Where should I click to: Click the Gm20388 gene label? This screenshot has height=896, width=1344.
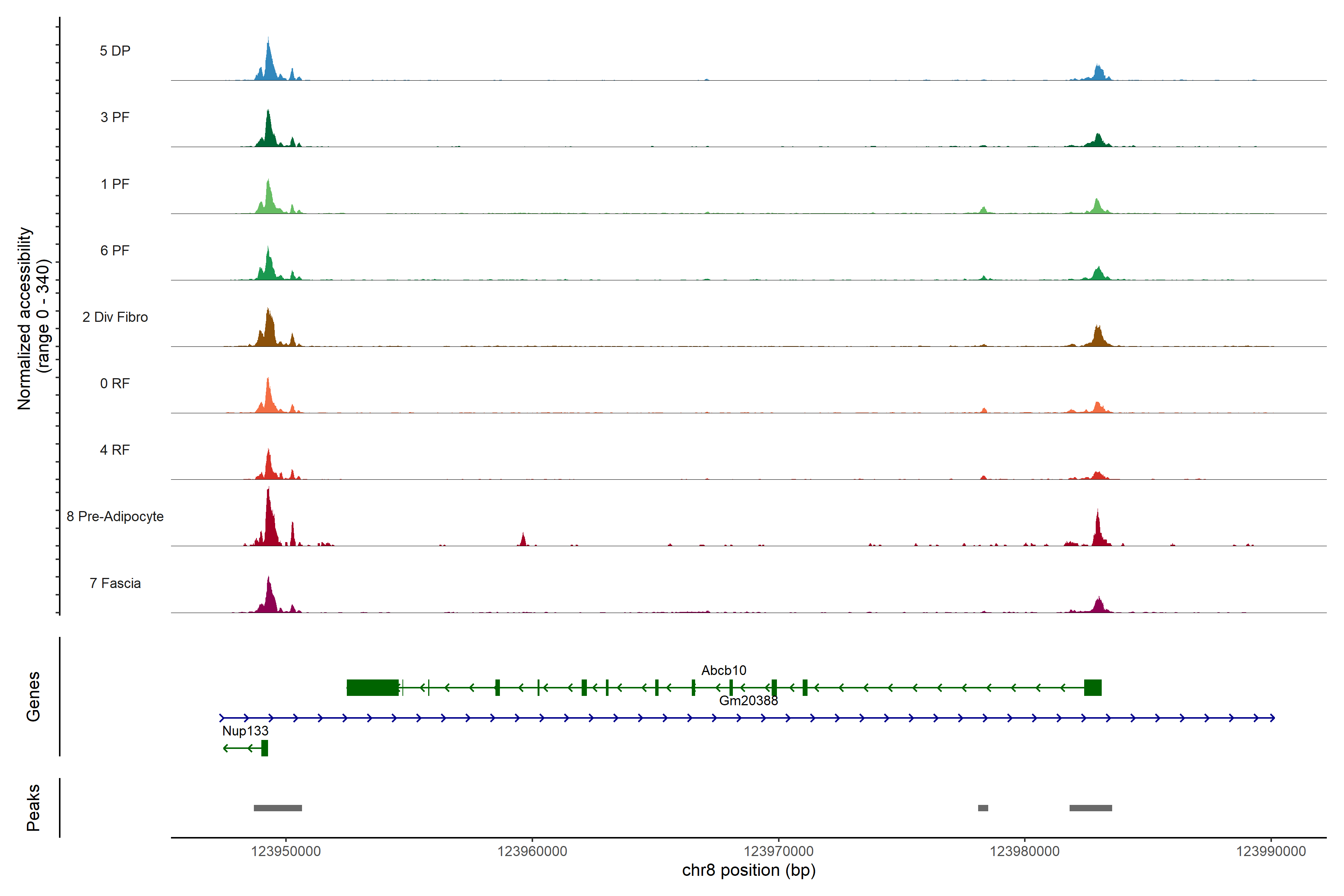pyautogui.click(x=748, y=701)
